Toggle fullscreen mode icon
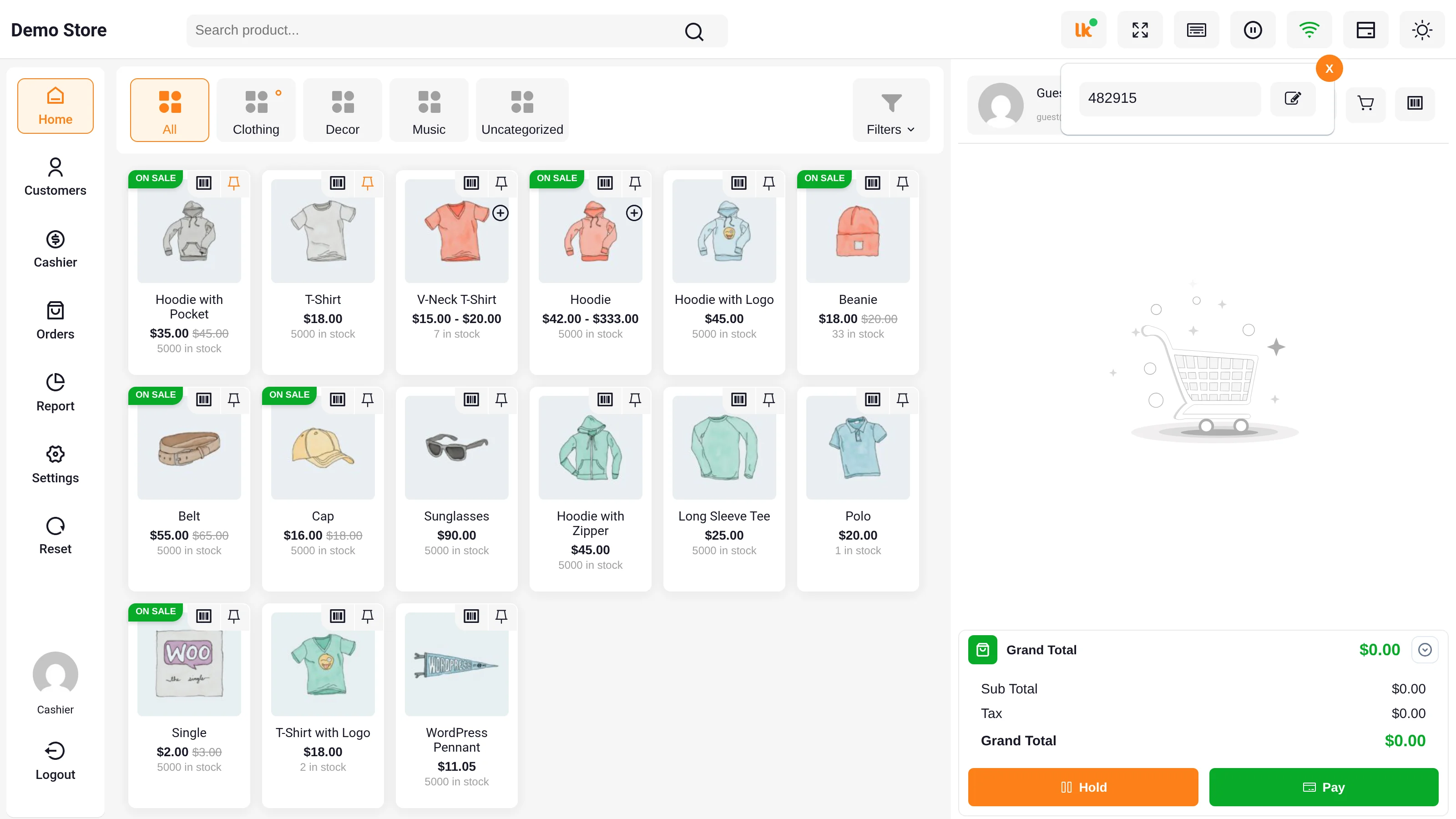This screenshot has height=819, width=1456. [x=1140, y=30]
